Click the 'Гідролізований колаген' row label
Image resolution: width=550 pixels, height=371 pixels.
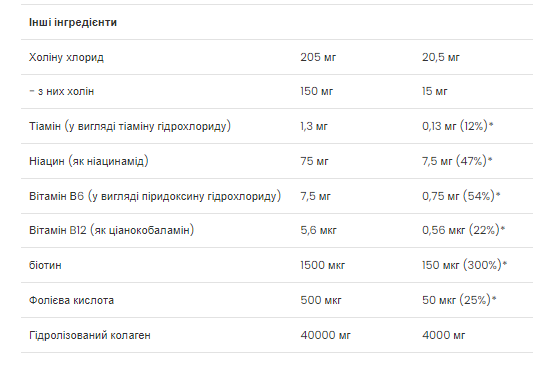(x=89, y=335)
